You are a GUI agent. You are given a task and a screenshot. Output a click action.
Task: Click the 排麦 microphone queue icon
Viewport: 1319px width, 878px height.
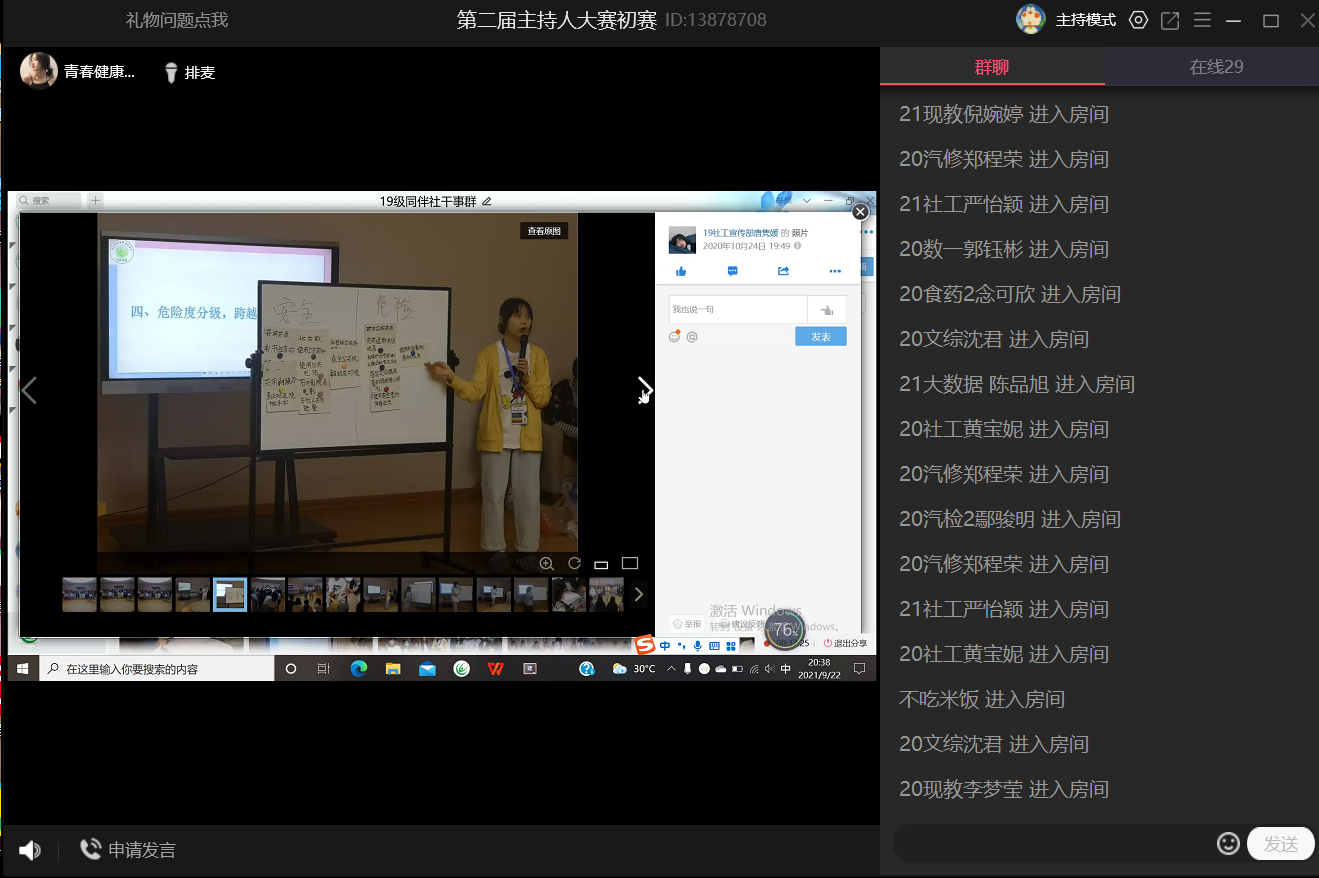click(171, 72)
